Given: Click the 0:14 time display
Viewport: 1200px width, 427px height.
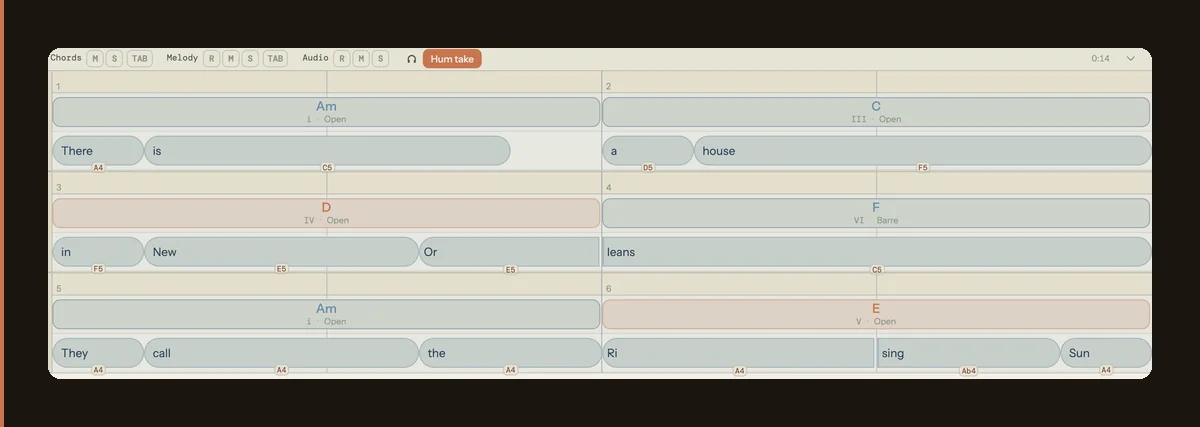Looking at the screenshot, I should point(1100,59).
